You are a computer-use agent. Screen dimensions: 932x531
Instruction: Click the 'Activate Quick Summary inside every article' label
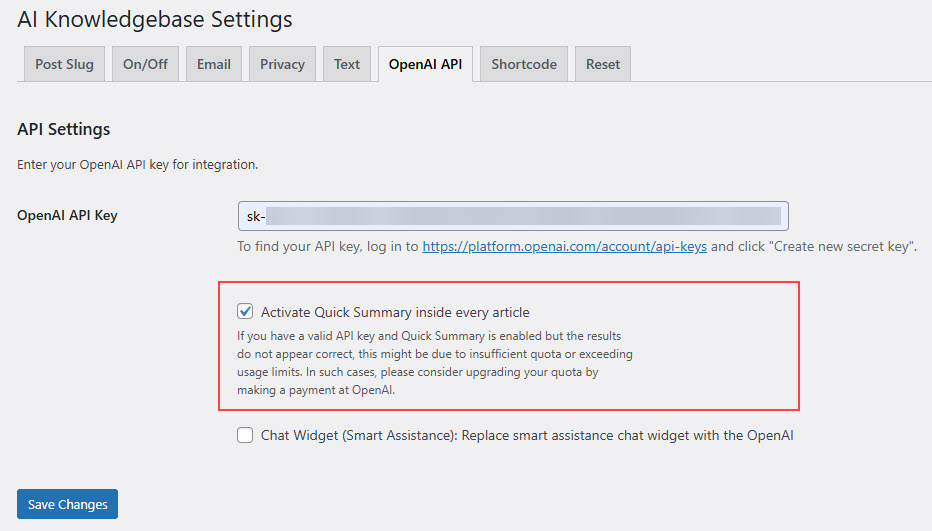(x=395, y=312)
